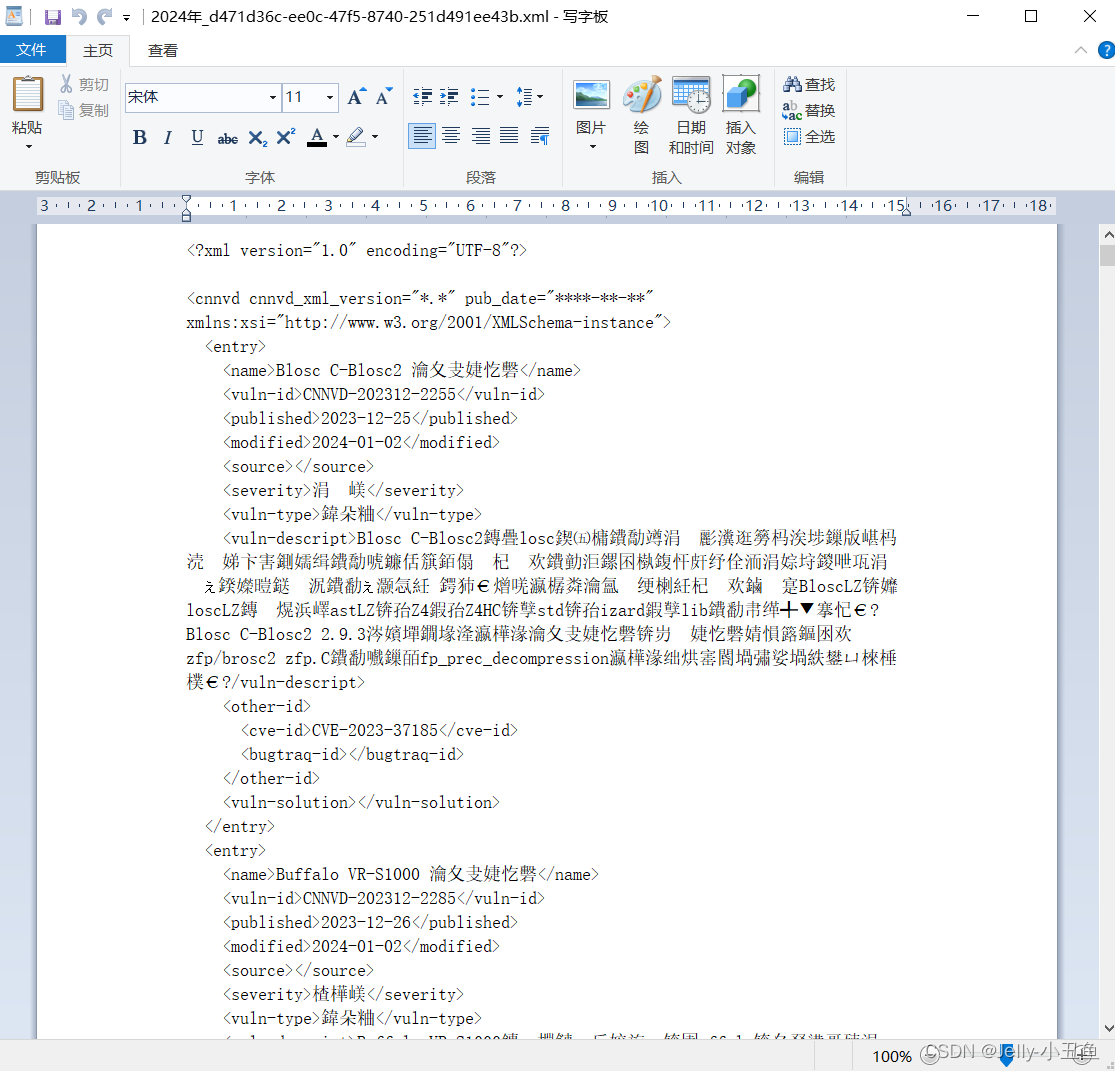Justify the paragraph text
1115x1071 pixels.
[509, 135]
